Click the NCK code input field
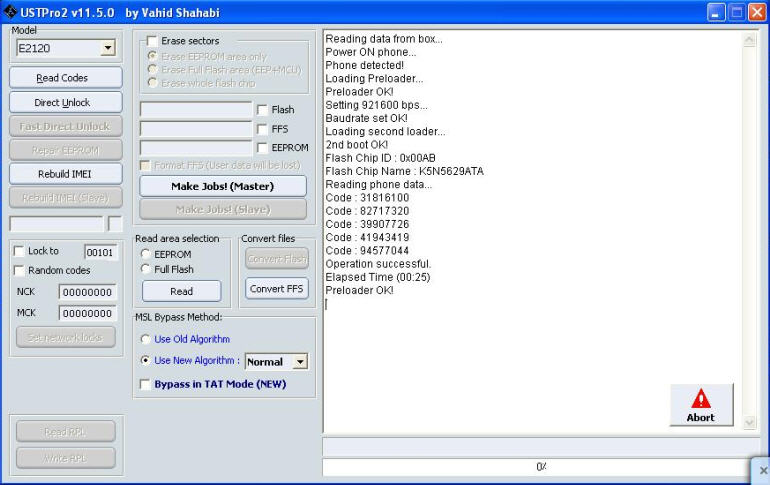The image size is (770, 485). [x=87, y=292]
